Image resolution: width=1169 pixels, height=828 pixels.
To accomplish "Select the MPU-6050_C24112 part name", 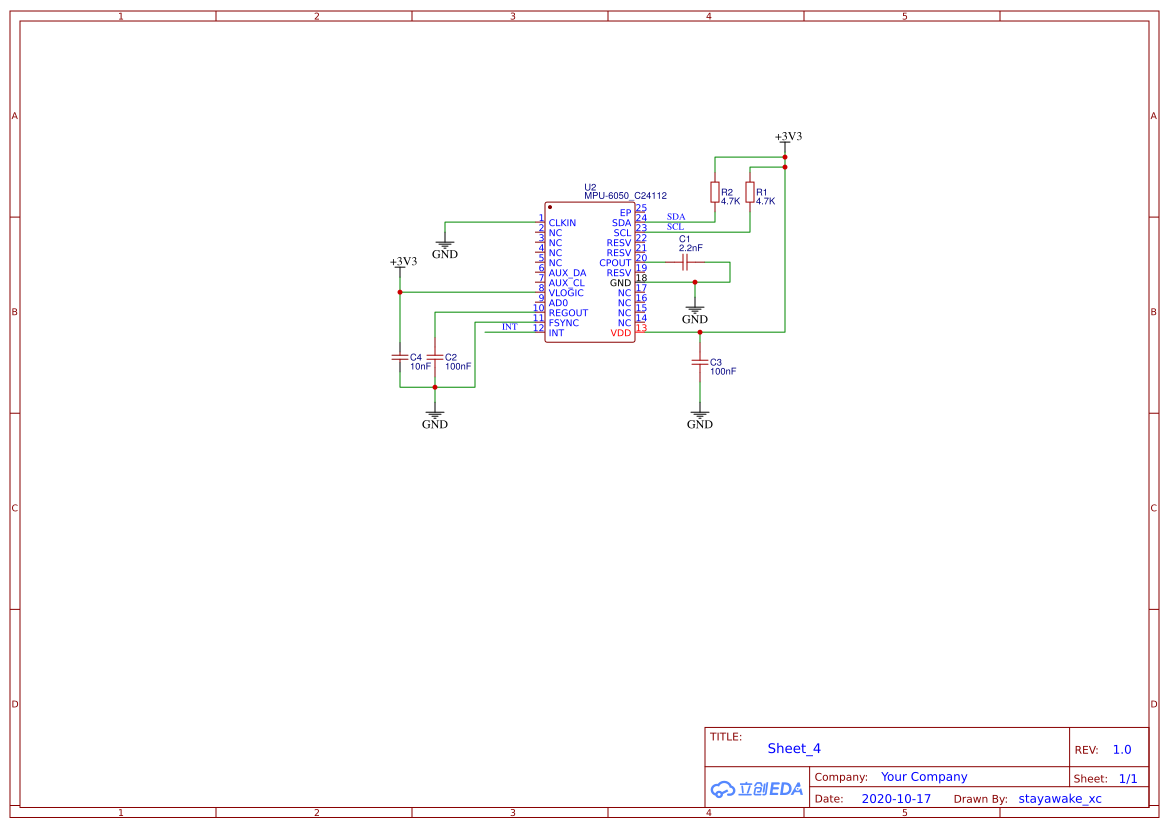I will click(625, 196).
